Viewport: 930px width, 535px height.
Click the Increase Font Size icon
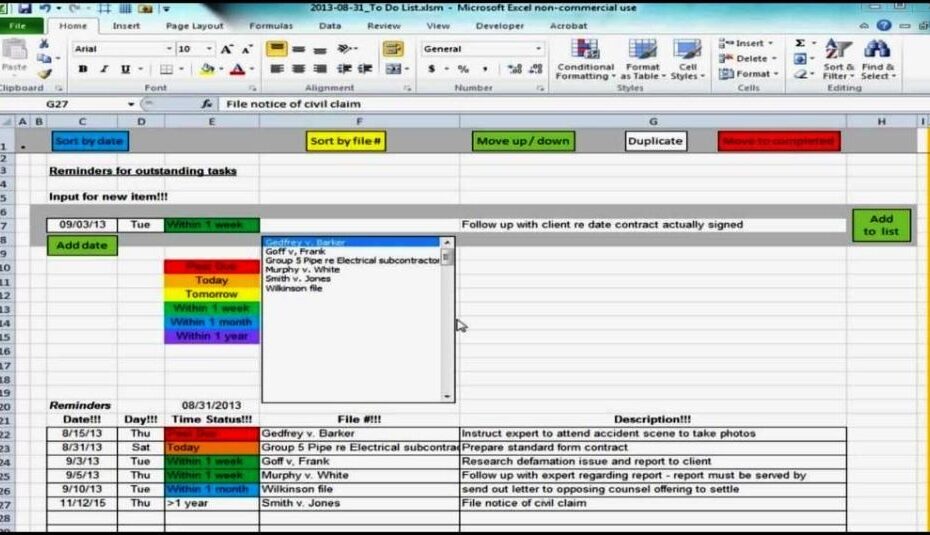pyautogui.click(x=227, y=49)
